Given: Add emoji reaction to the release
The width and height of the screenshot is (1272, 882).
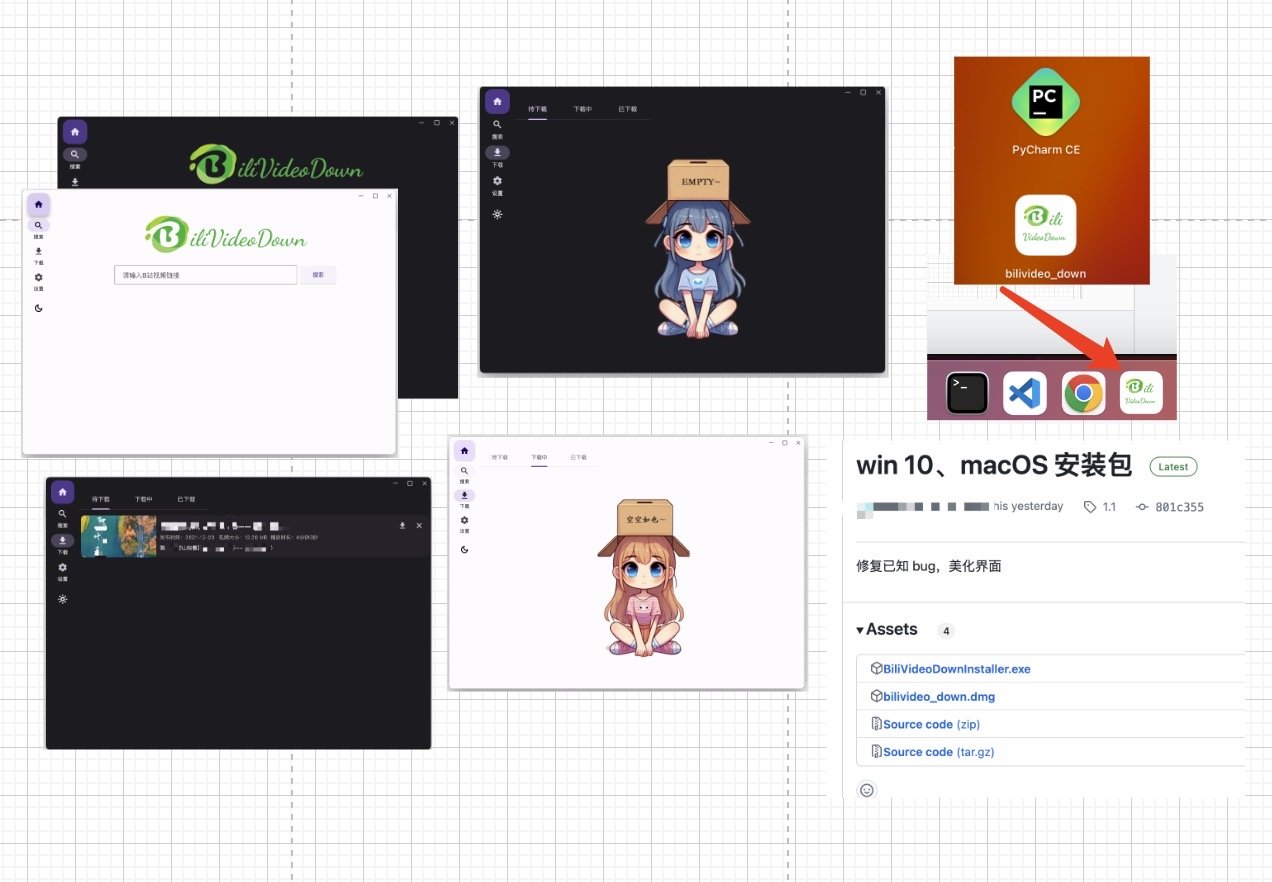Looking at the screenshot, I should 867,790.
